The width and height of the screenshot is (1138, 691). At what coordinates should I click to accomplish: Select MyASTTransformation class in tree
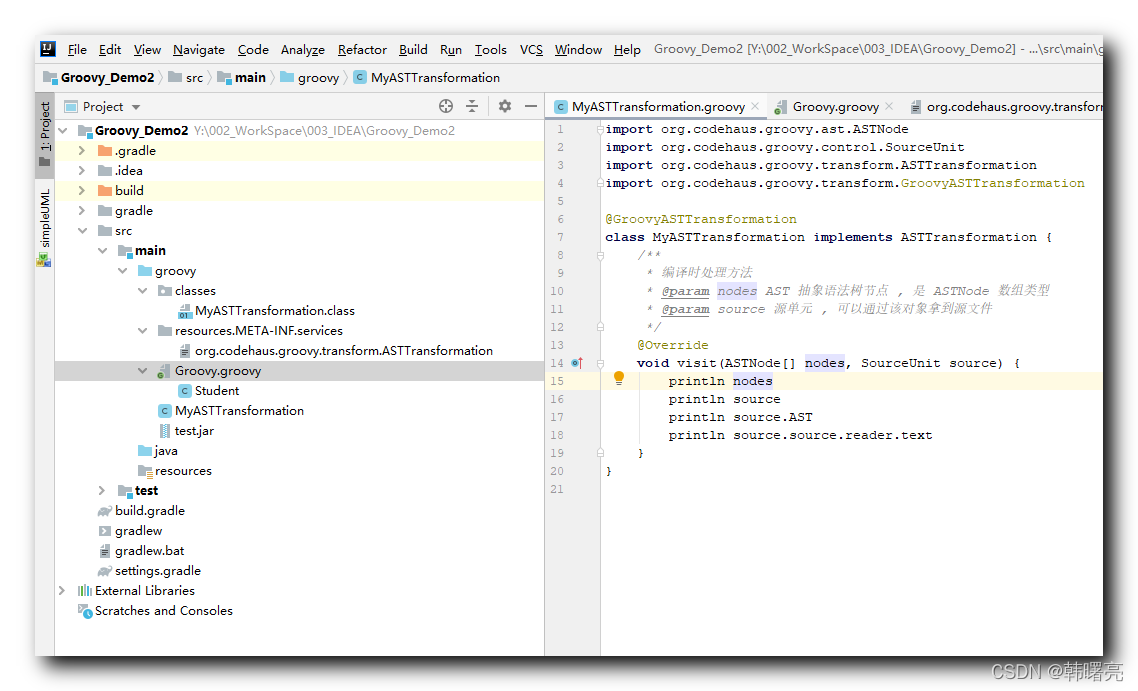239,411
